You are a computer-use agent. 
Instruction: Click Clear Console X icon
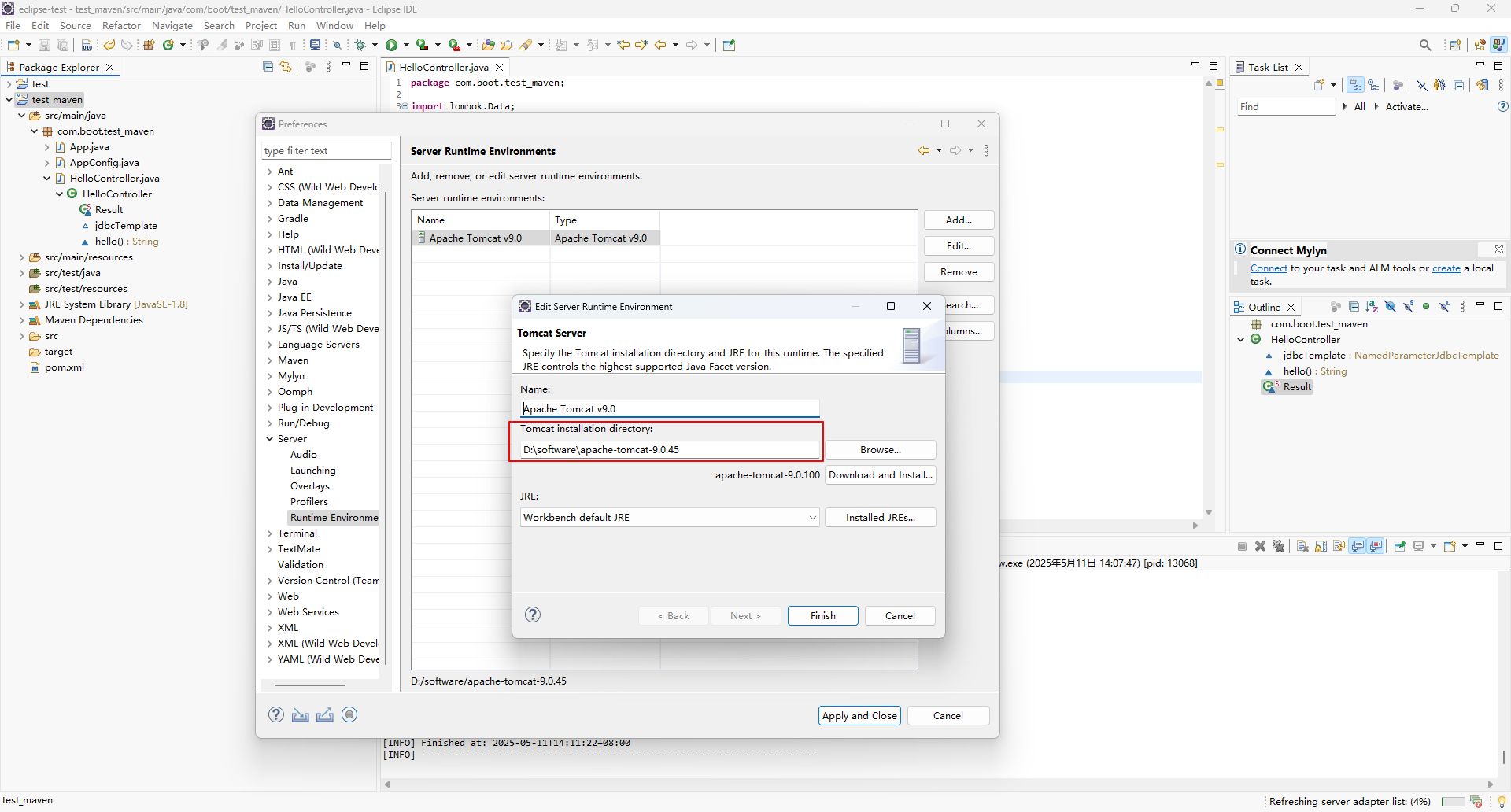coord(1302,546)
